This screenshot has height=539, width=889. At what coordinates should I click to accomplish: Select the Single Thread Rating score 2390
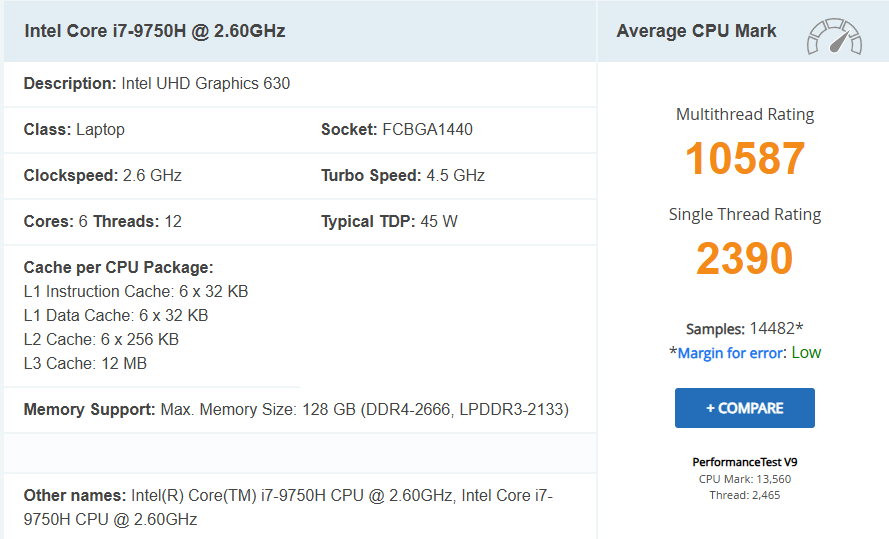click(x=745, y=259)
